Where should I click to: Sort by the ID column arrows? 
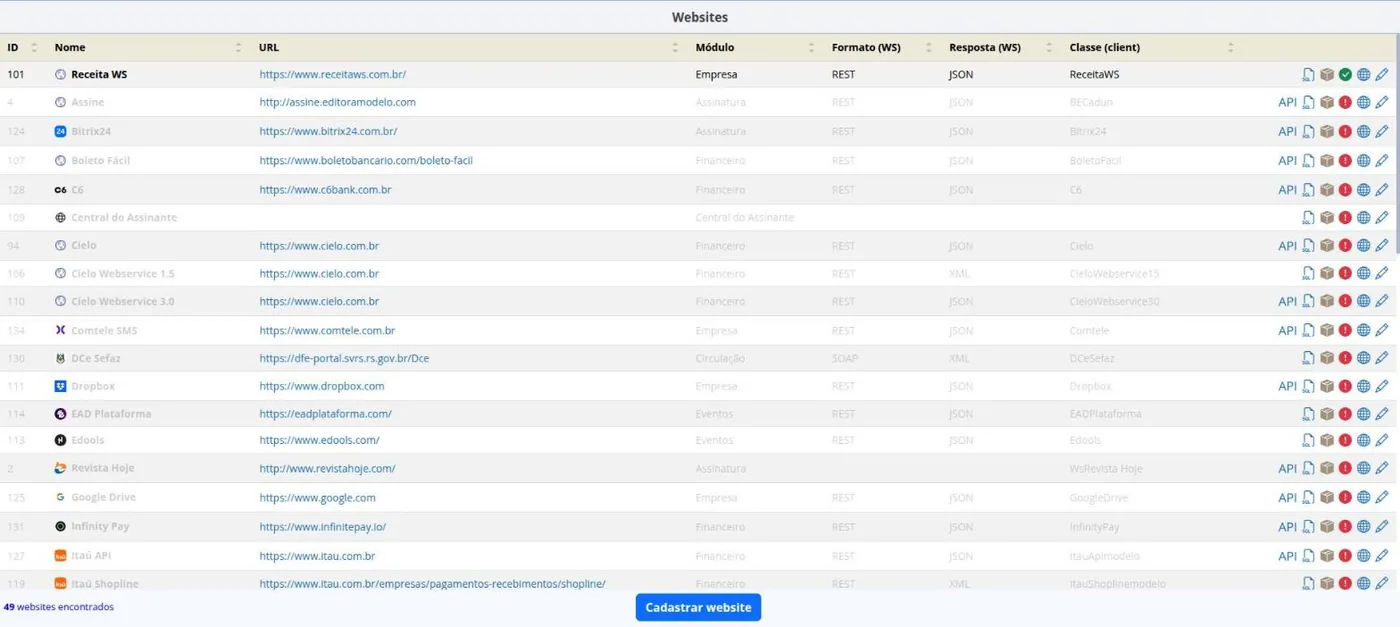tap(34, 47)
